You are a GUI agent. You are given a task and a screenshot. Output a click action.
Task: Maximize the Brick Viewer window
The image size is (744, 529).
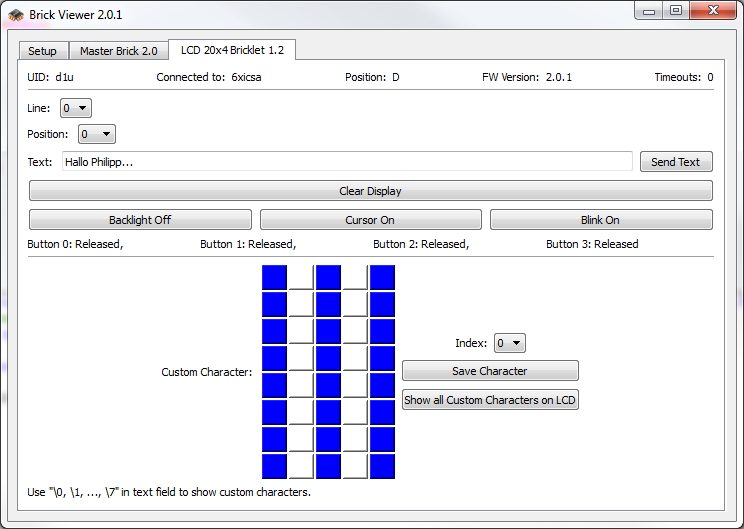point(676,10)
